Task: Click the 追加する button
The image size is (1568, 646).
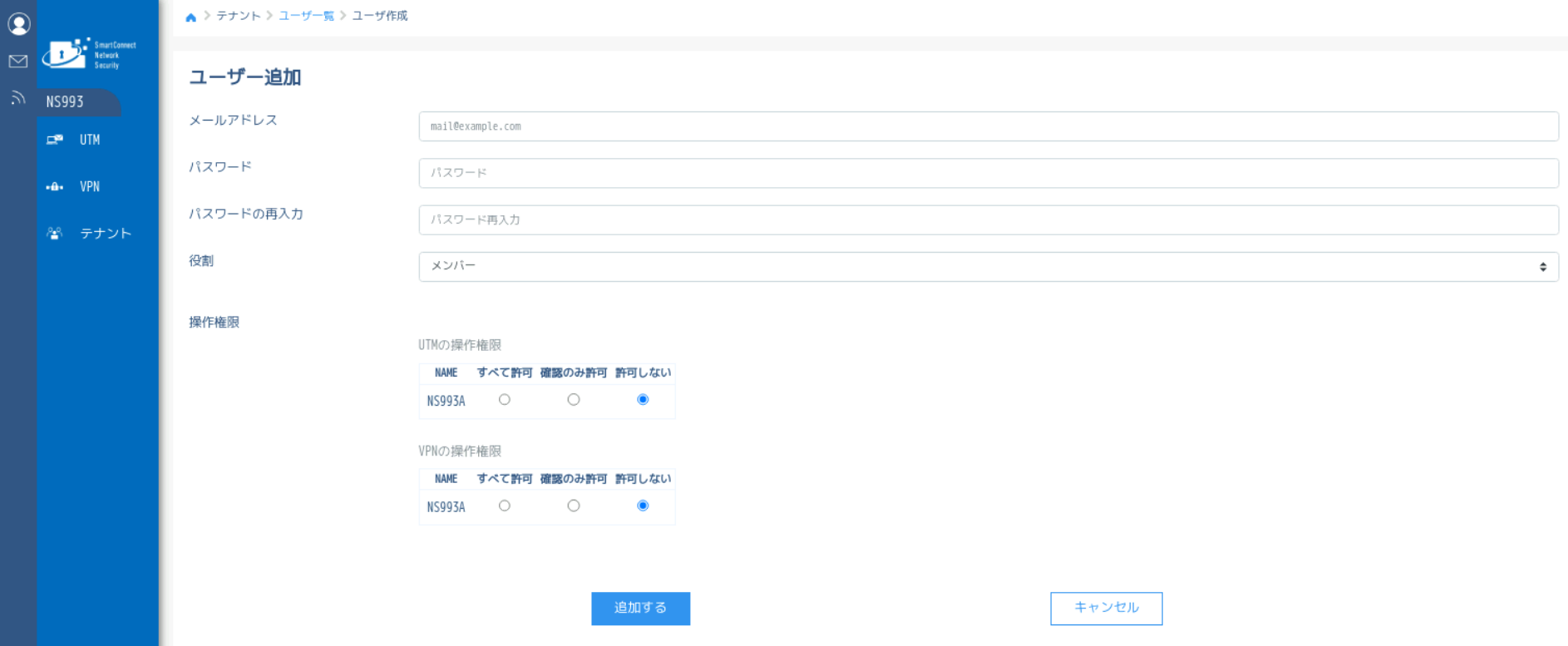Action: click(x=641, y=609)
